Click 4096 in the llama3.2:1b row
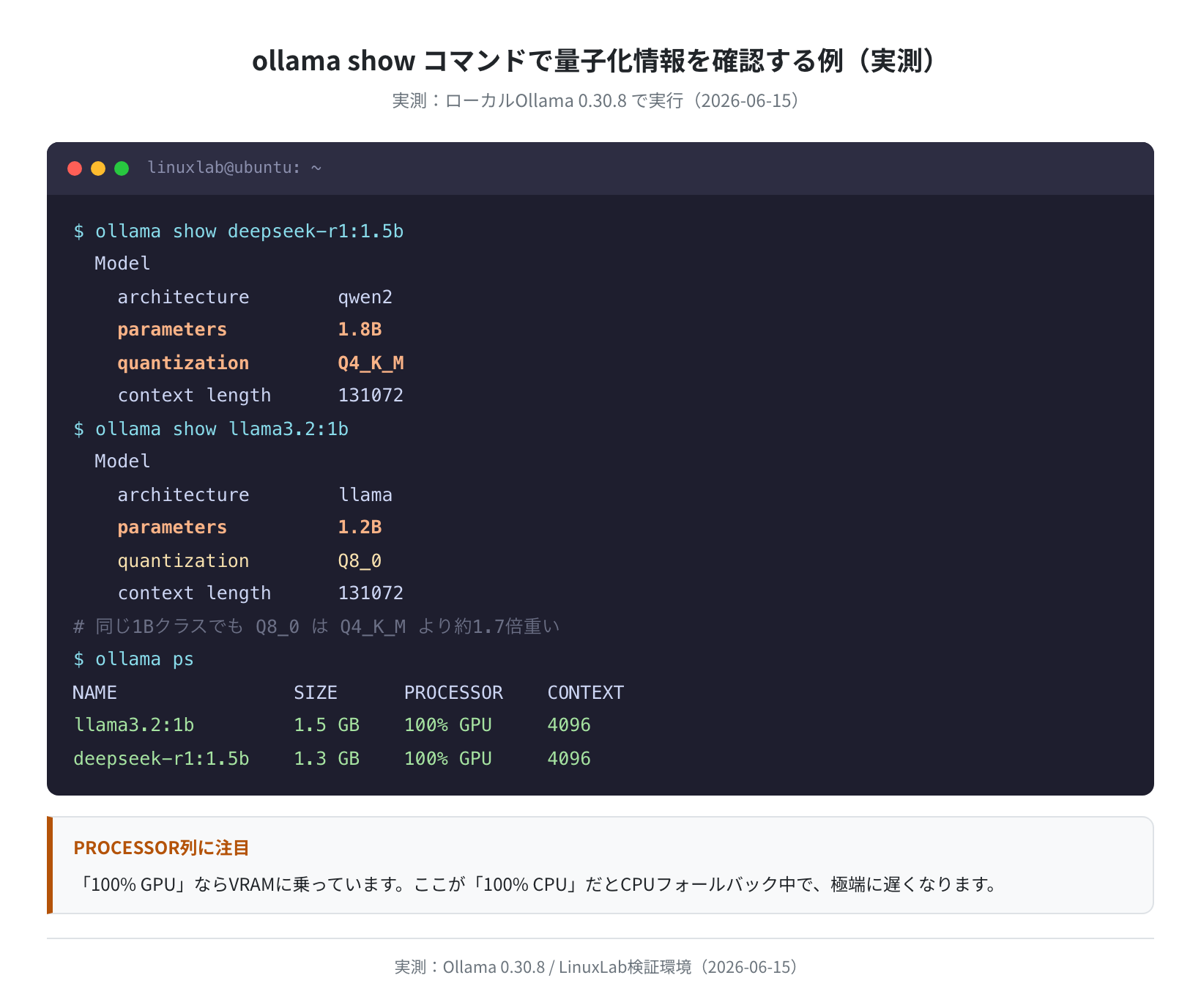Screen dimensions: 1201x1008 click(569, 725)
